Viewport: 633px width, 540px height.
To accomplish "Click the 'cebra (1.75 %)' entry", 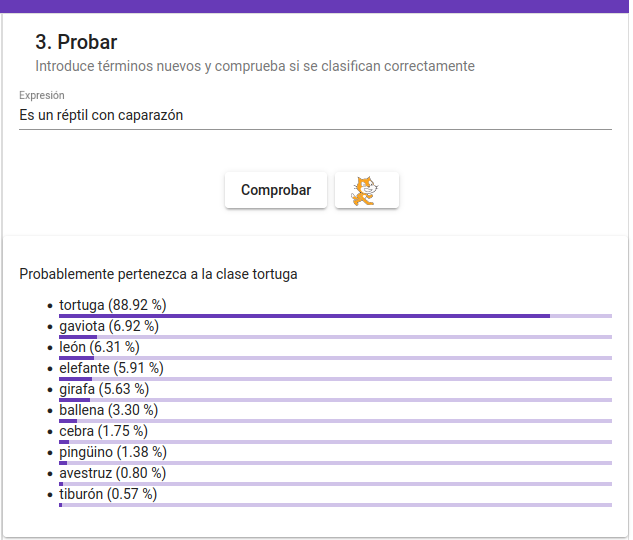I will pyautogui.click(x=103, y=431).
